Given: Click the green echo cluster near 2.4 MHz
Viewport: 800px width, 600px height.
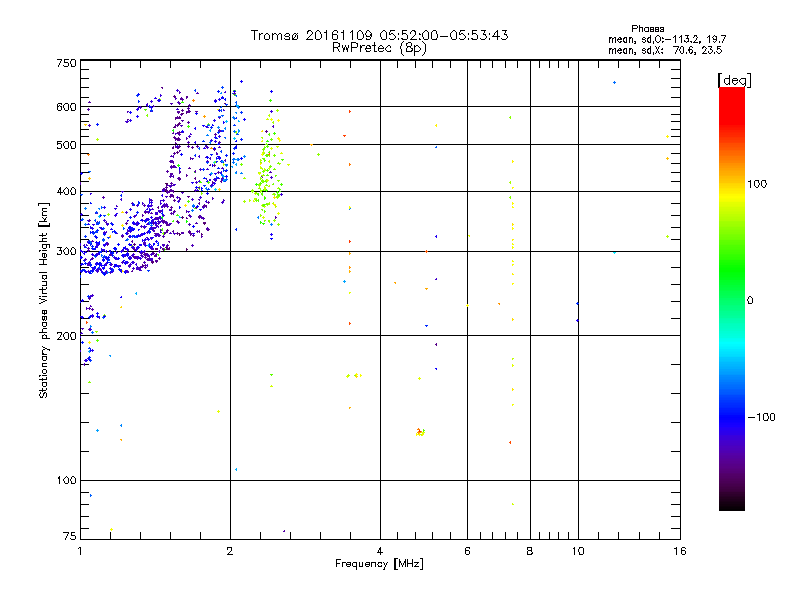Looking at the screenshot, I should pos(266,179).
